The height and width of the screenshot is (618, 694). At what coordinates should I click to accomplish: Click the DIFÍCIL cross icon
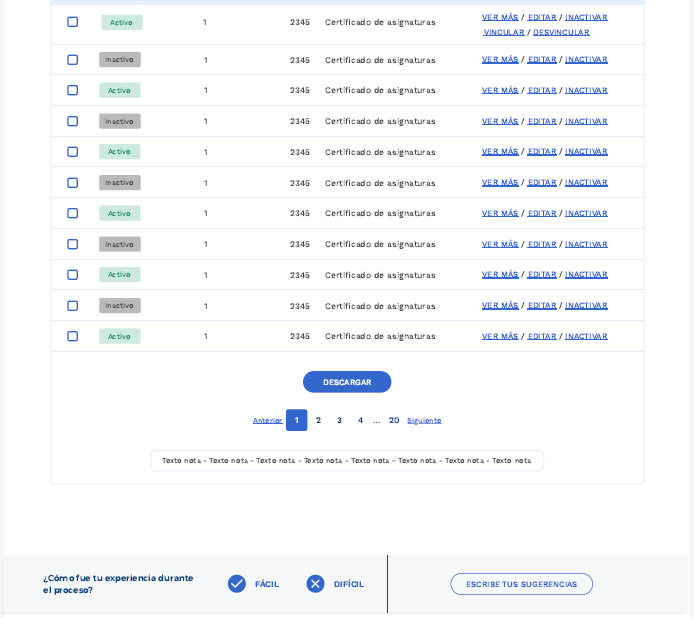(315, 584)
